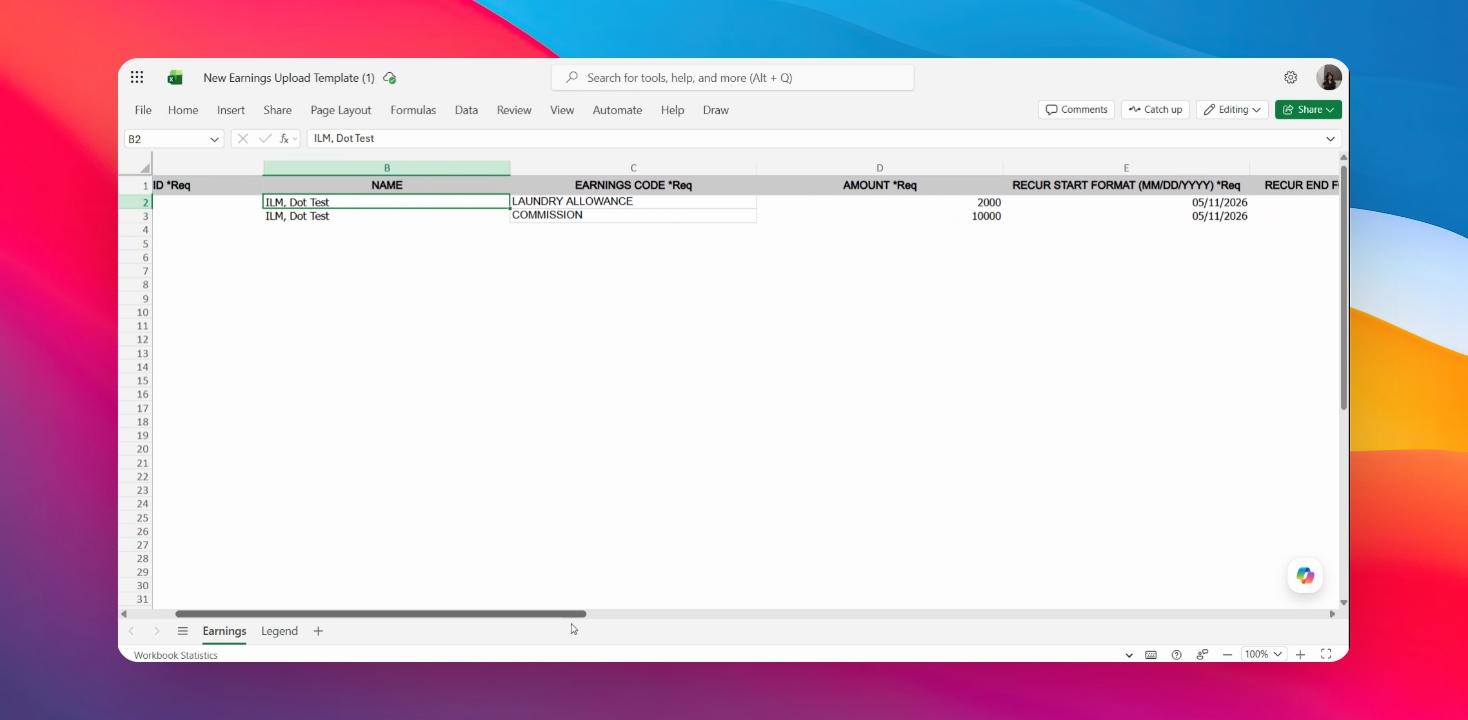This screenshot has height=720, width=1468.
Task: Check the cloud save status icon
Action: pos(390,77)
